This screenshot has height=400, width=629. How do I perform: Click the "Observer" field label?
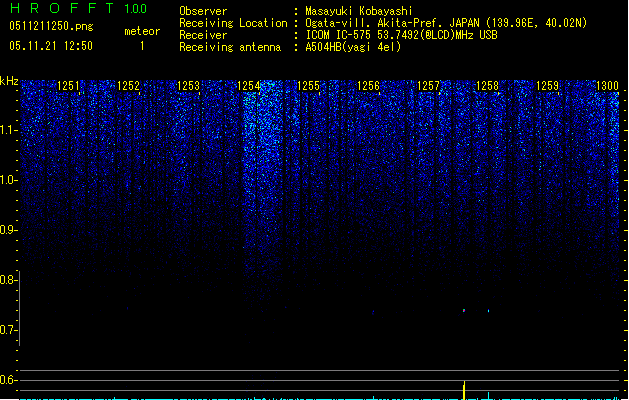(203, 11)
